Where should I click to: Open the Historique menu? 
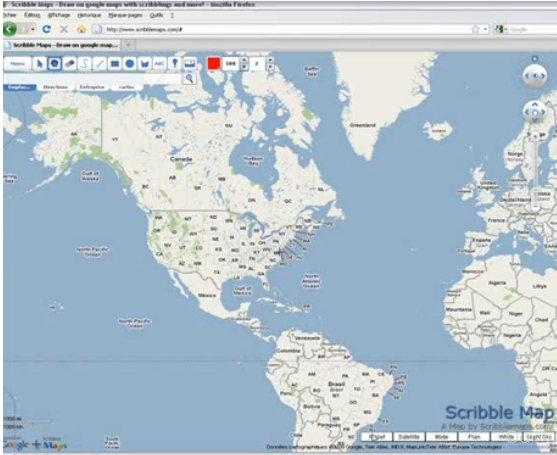pyautogui.click(x=89, y=15)
